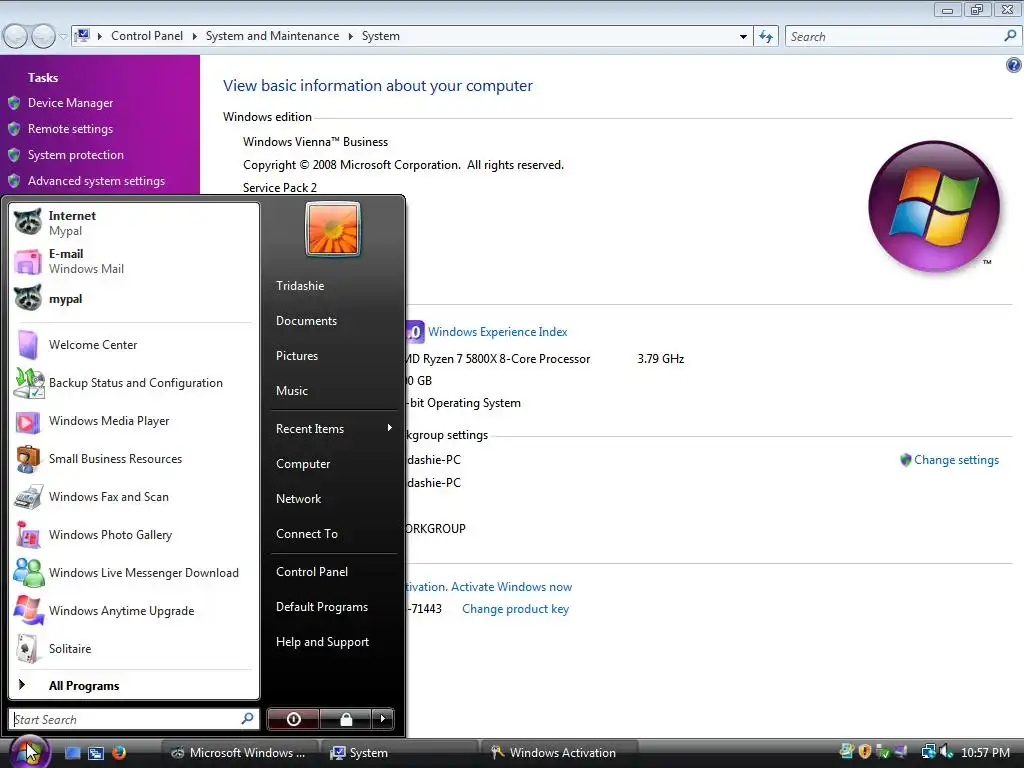Screen dimensions: 1024x768
Task: Click the Start orb button
Action: click(x=29, y=751)
